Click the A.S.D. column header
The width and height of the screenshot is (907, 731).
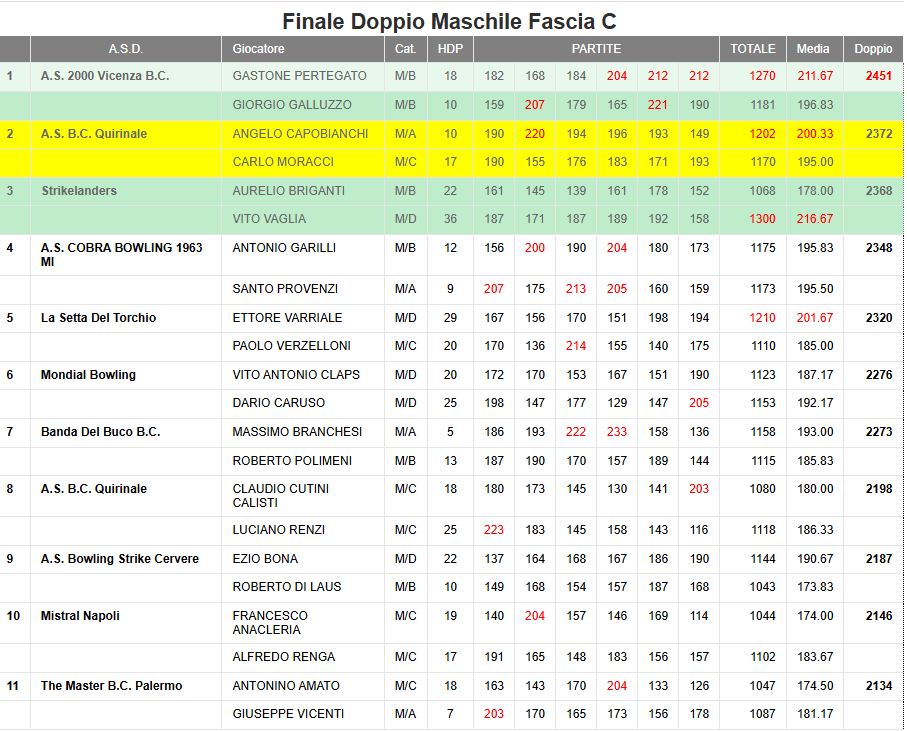point(125,48)
